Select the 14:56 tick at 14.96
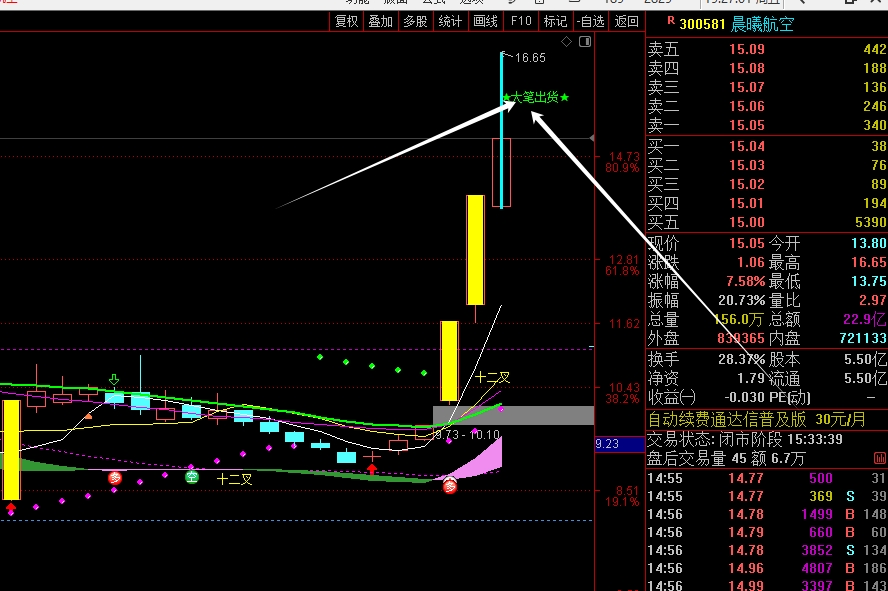Screen dimensions: 888x591 767,568
